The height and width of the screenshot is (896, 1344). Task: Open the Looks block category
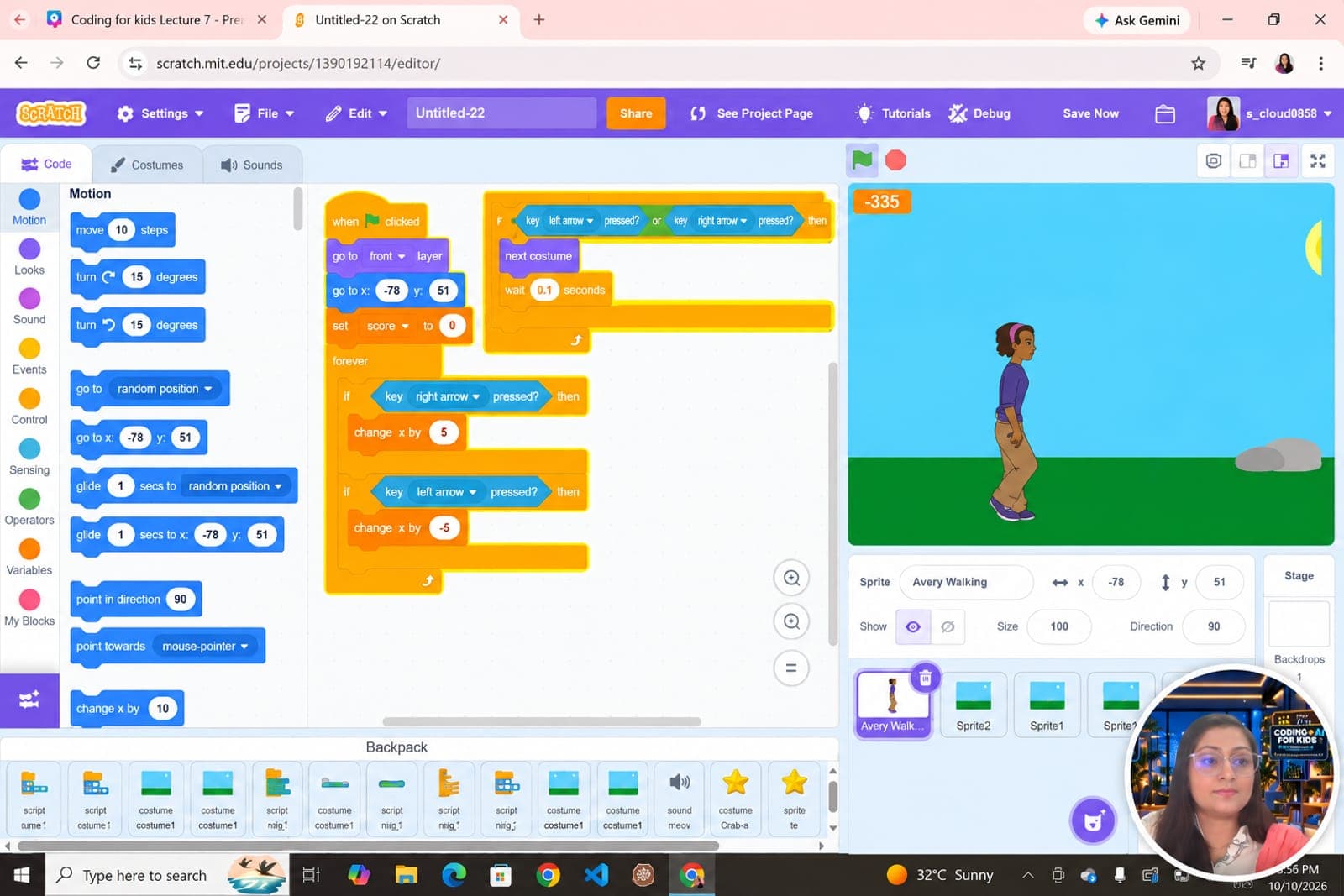point(29,257)
